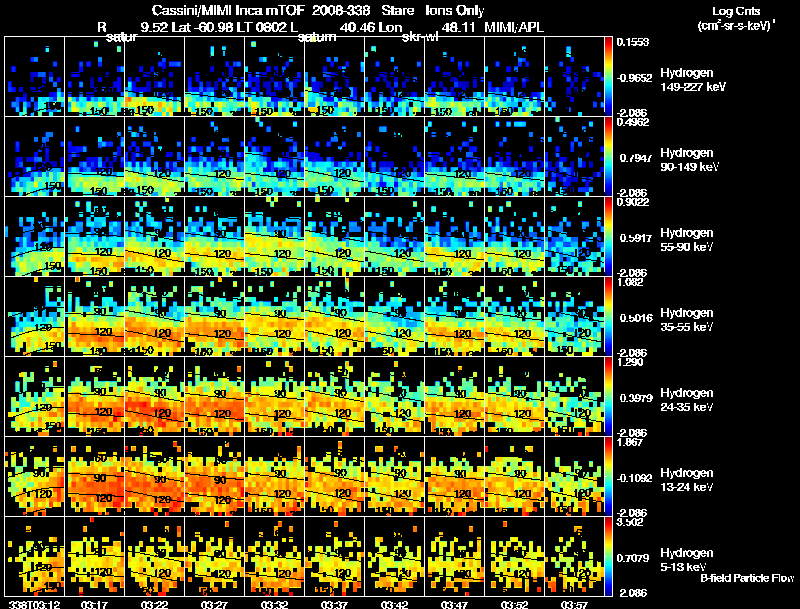
Task: Click the color bar beside Hydrogen 149-227 keV
Action: pos(608,76)
